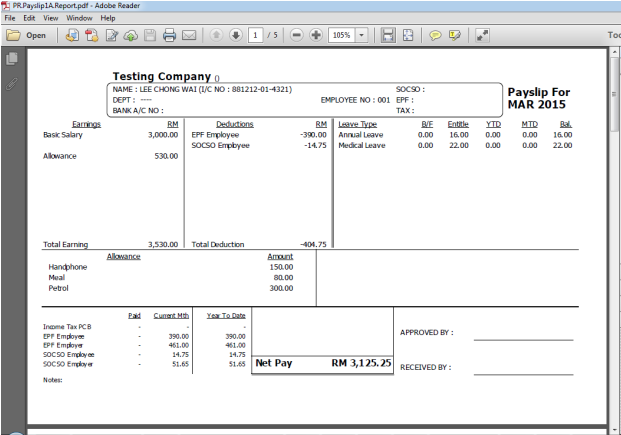Click the save file icon
The height and width of the screenshot is (435, 621).
tap(150, 35)
